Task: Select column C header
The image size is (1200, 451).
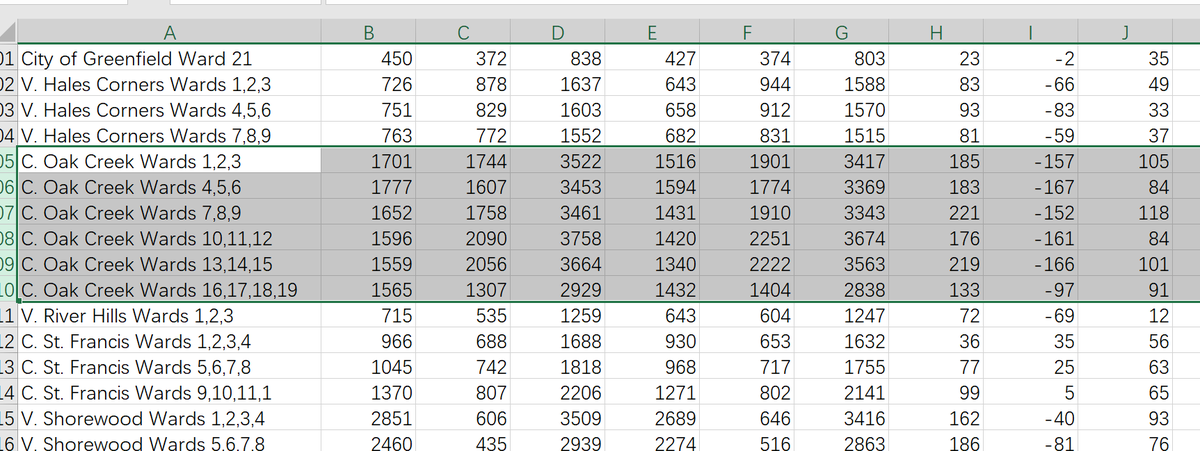Action: point(462,32)
